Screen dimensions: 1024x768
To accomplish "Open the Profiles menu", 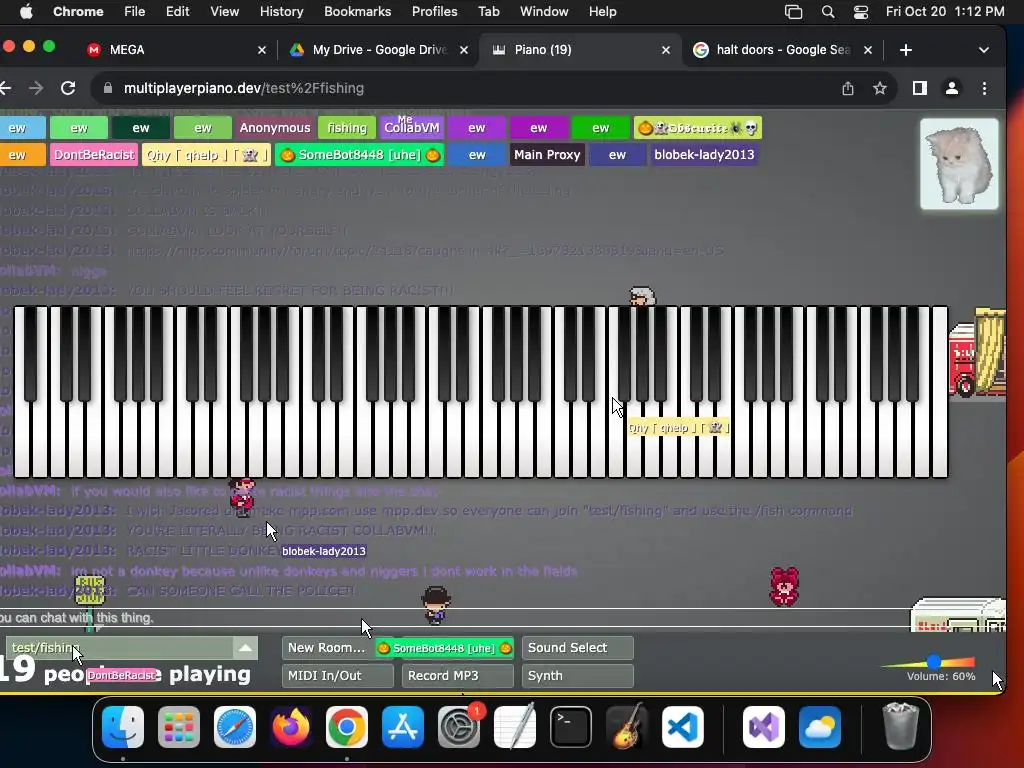I will [x=434, y=12].
